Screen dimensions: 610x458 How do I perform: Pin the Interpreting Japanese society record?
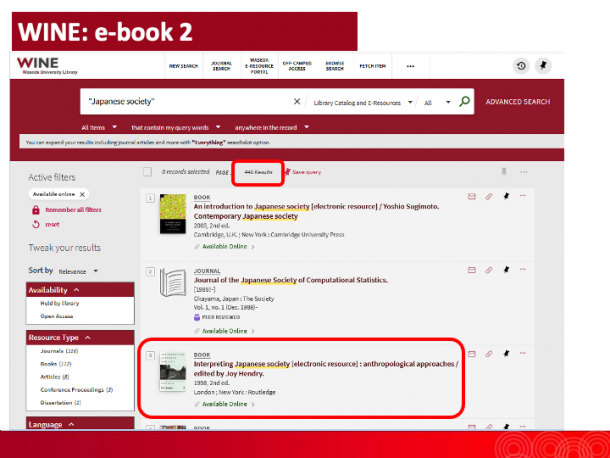click(x=506, y=353)
